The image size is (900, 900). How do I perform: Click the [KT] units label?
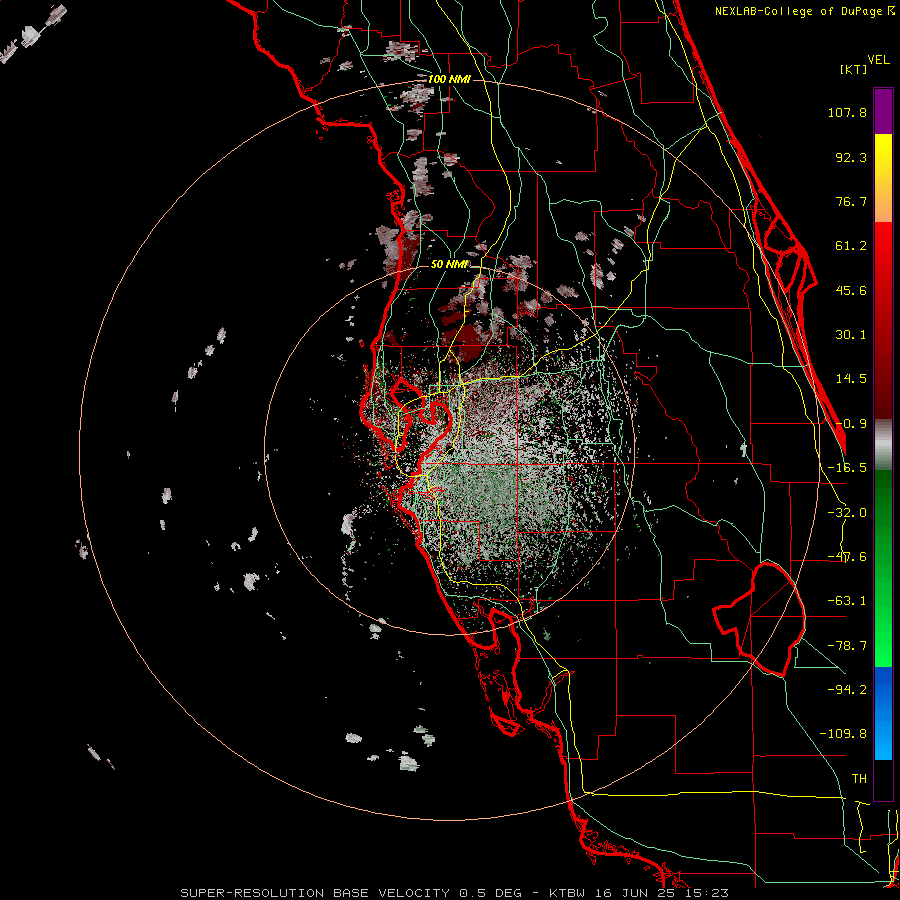pyautogui.click(x=854, y=69)
